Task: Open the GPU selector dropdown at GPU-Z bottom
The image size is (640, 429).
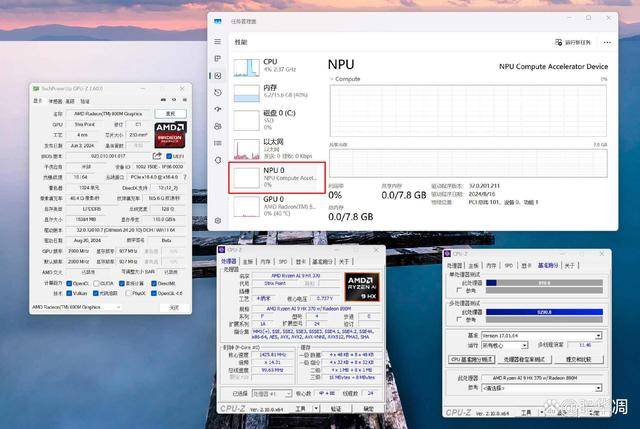Action: click(76, 307)
